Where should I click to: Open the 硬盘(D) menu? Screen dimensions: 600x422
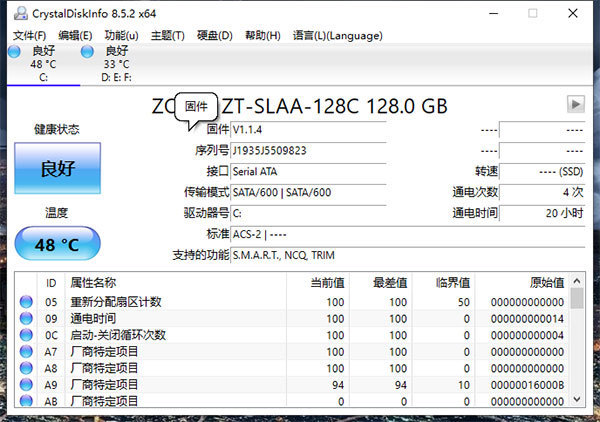pos(215,36)
